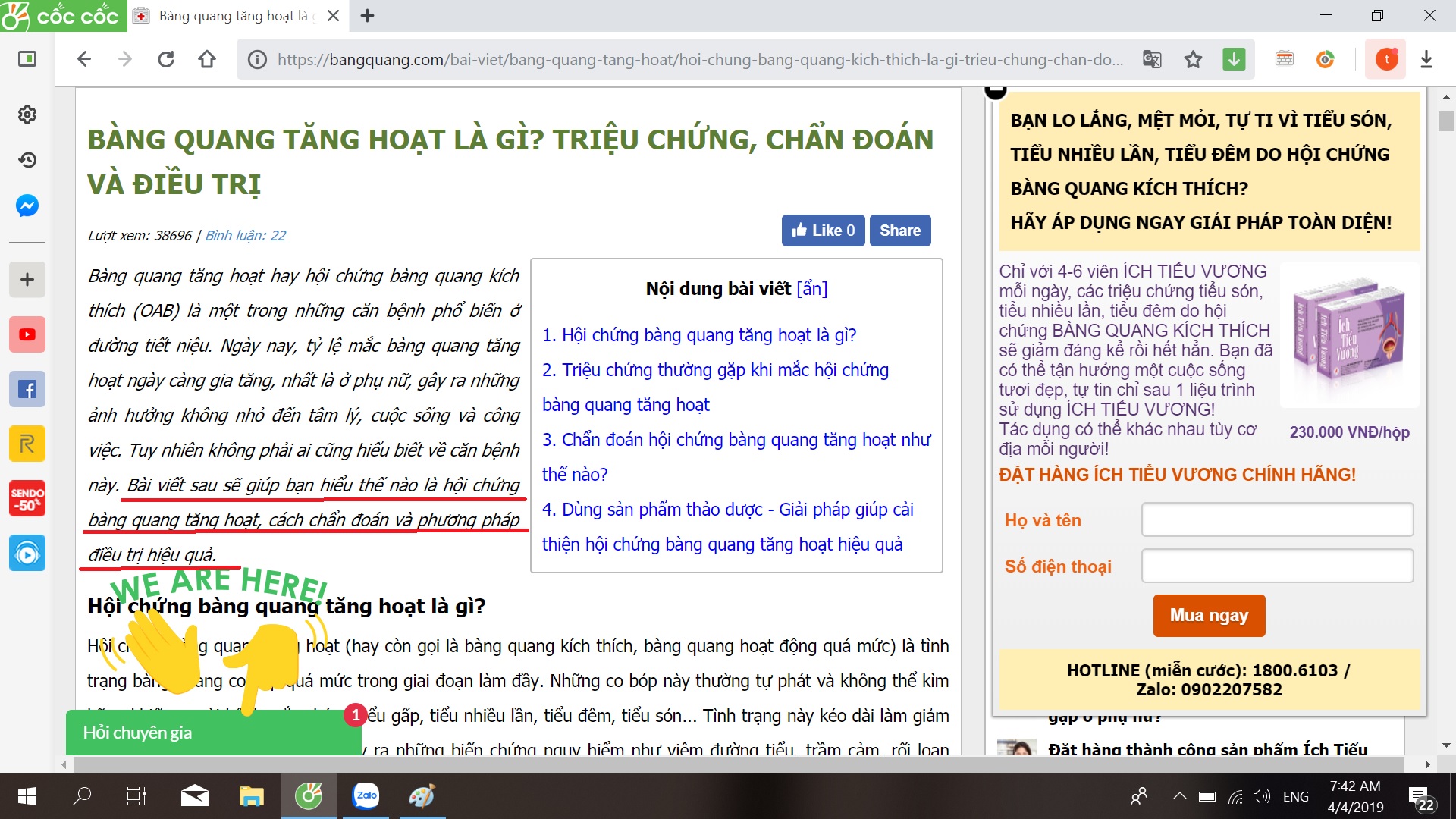Click the Sendo -50% sidebar shortcut
Image resolution: width=1456 pixels, height=819 pixels.
(x=27, y=498)
